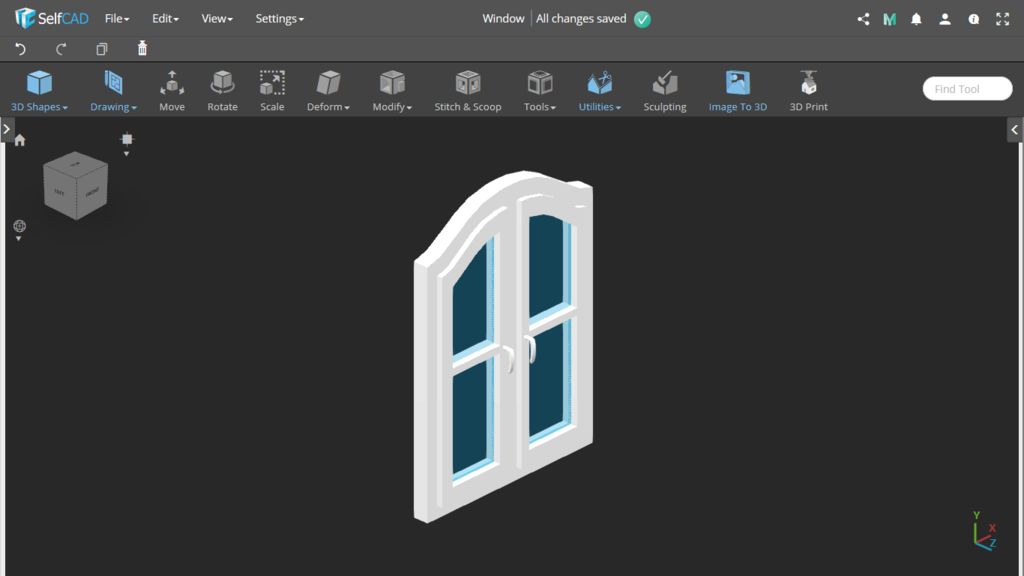Click the undo arrow icon

pyautogui.click(x=20, y=49)
